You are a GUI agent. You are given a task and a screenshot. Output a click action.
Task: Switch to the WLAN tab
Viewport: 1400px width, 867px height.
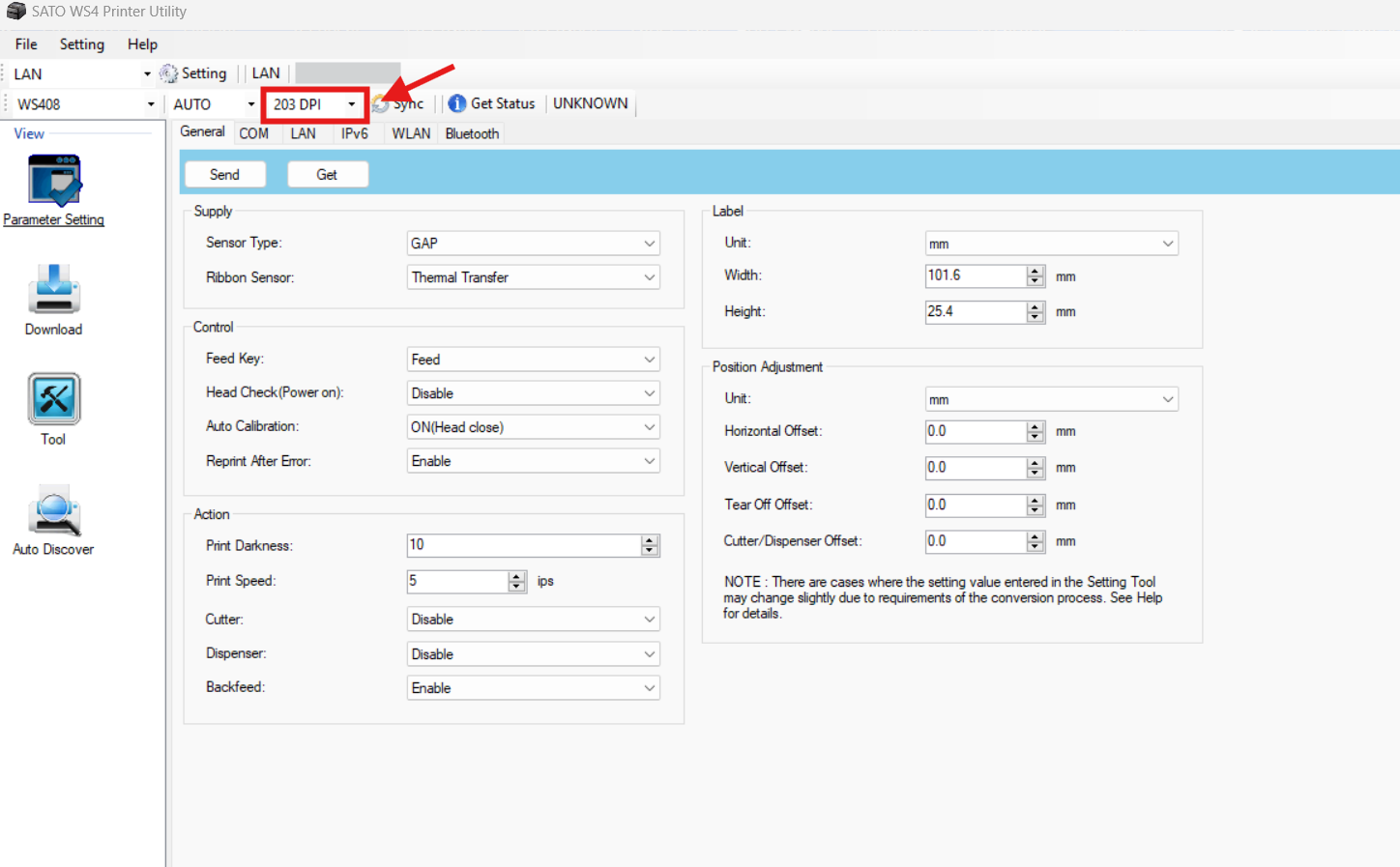(411, 133)
